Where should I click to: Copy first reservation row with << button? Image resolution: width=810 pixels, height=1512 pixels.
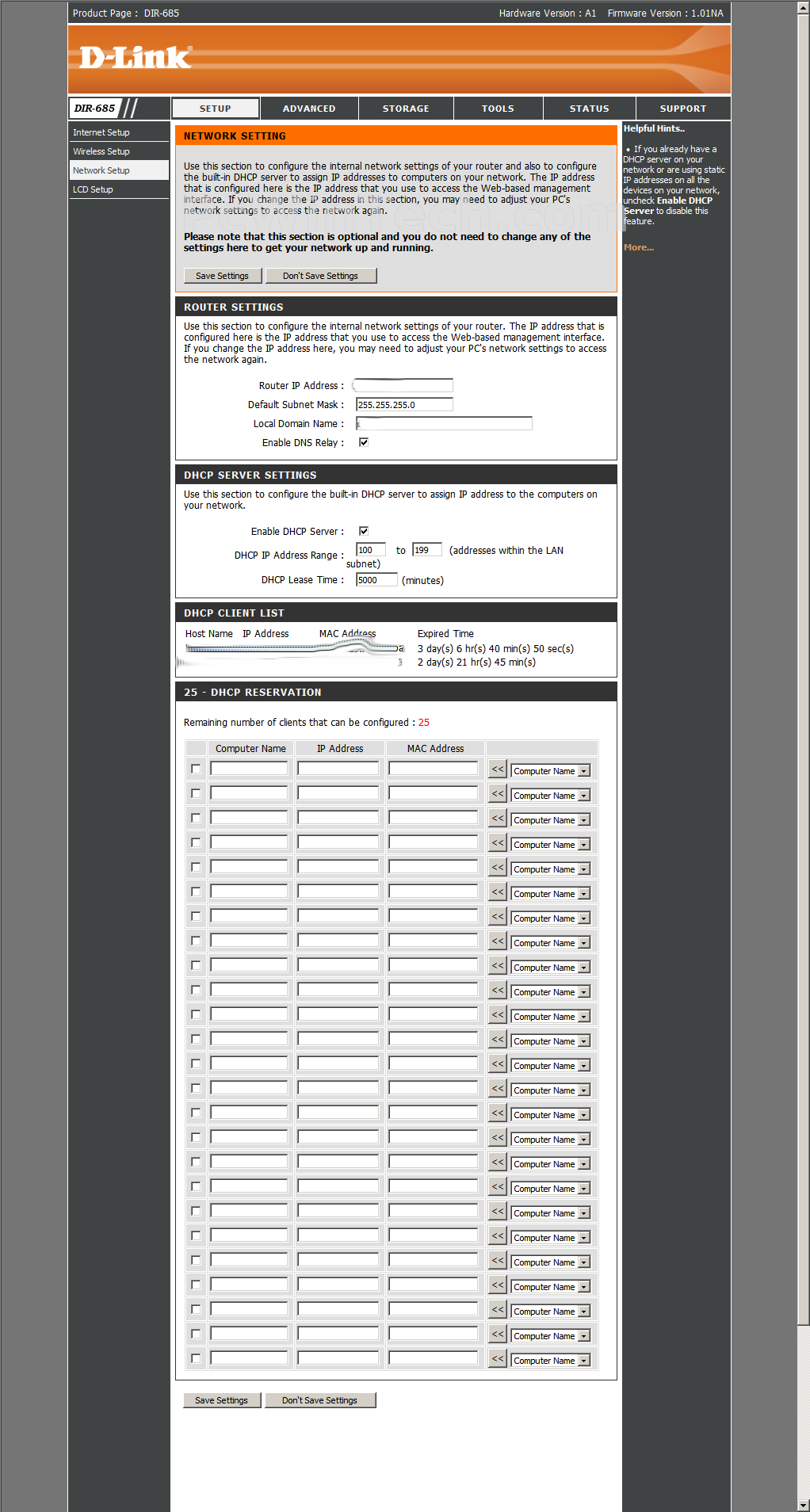click(x=498, y=769)
